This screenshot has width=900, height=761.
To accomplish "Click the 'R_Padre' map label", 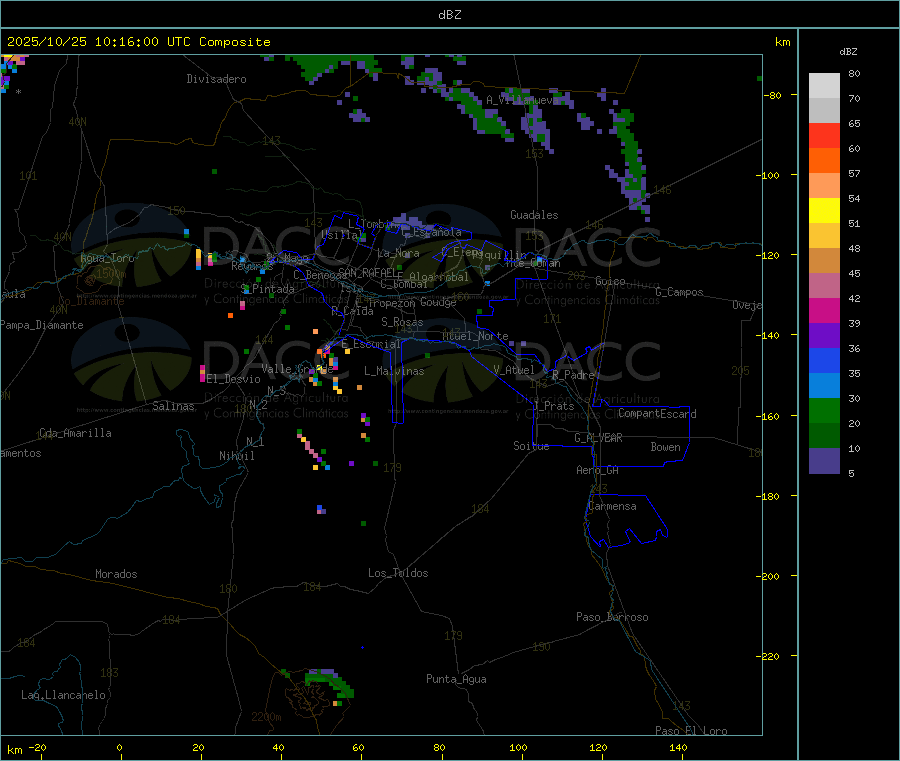I will (573, 375).
